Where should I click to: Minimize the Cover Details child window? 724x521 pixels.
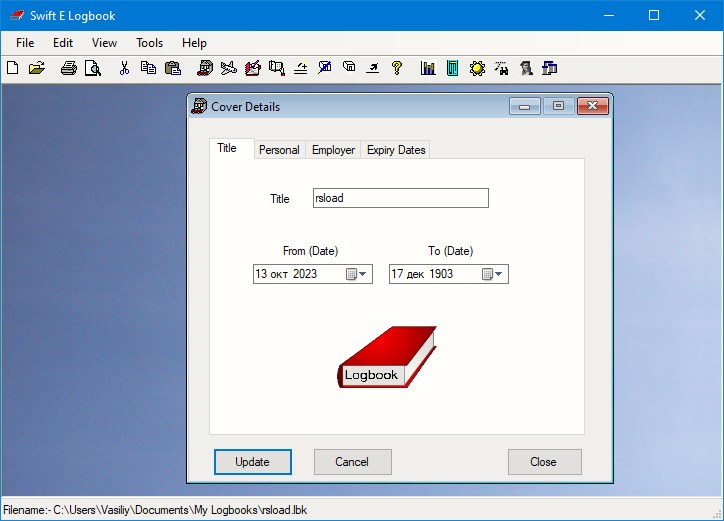click(525, 106)
